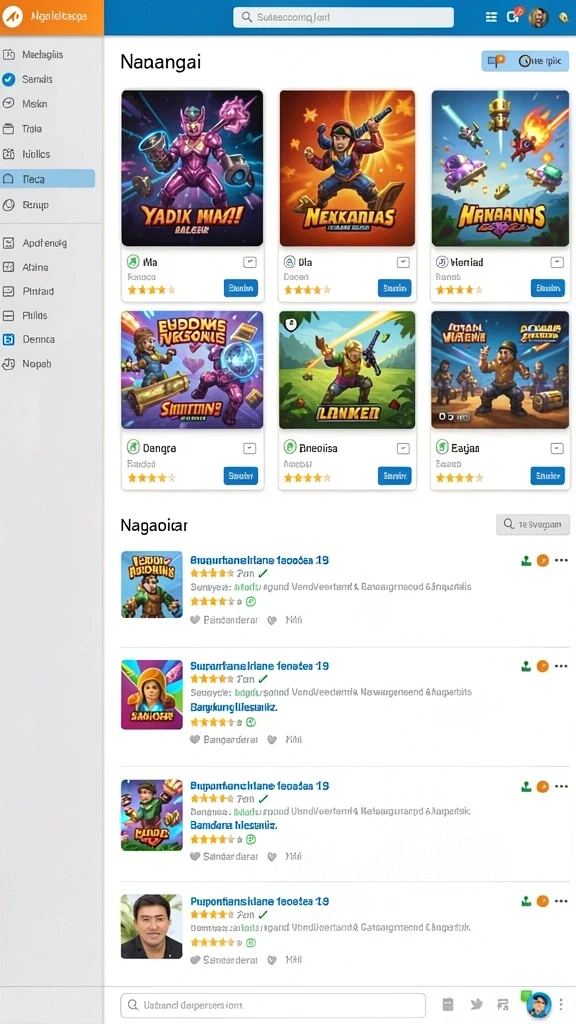
Task: Toggle the small checkbox on the Ma card
Action: [249, 262]
